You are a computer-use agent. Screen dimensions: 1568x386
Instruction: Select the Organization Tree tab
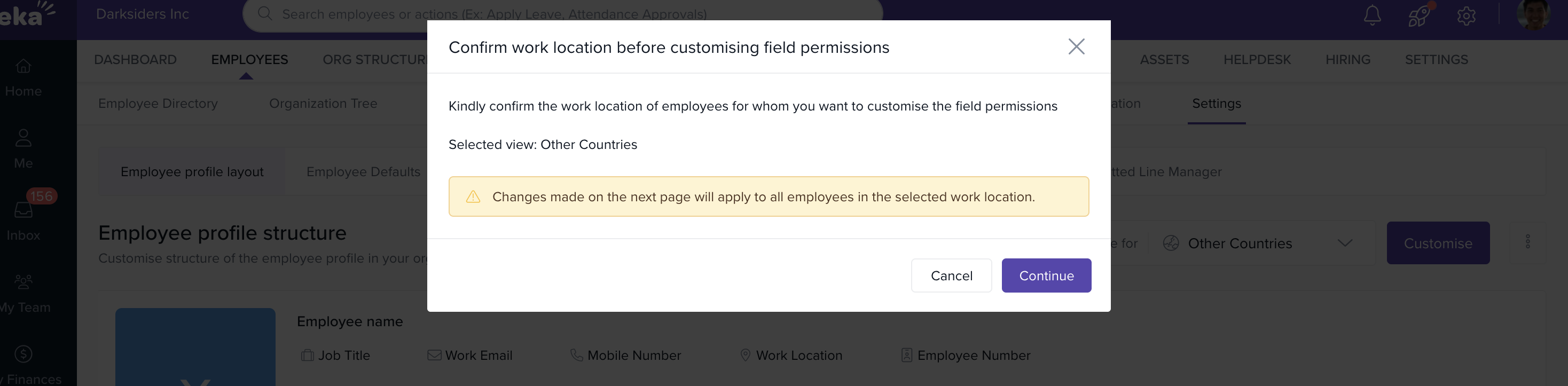[323, 104]
